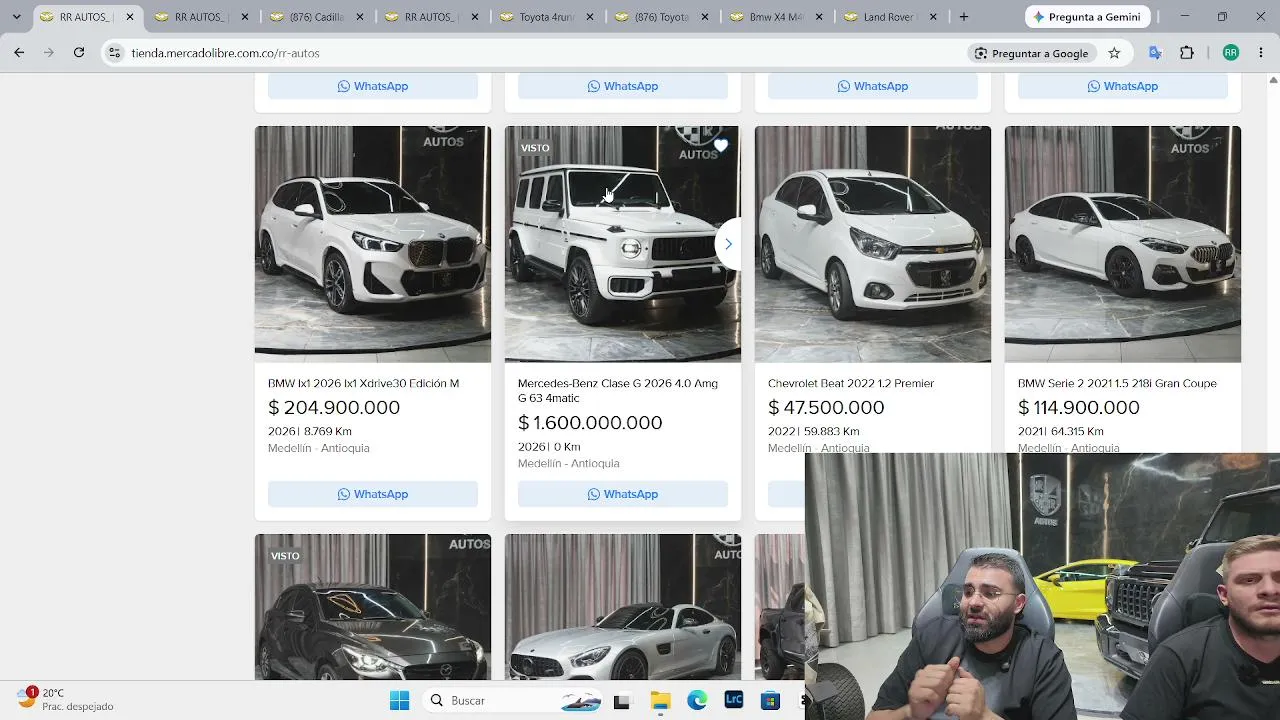Click the text 2022 | 59.883 Km
Image resolution: width=1280 pixels, height=720 pixels.
click(x=814, y=431)
